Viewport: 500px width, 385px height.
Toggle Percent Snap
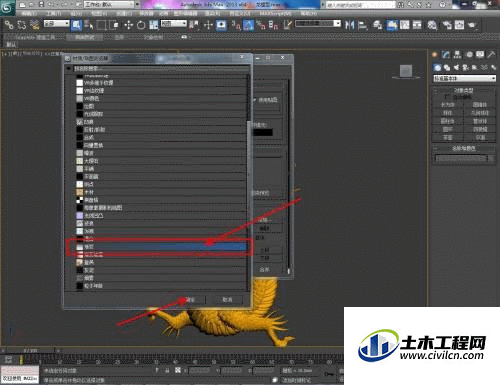261,25
